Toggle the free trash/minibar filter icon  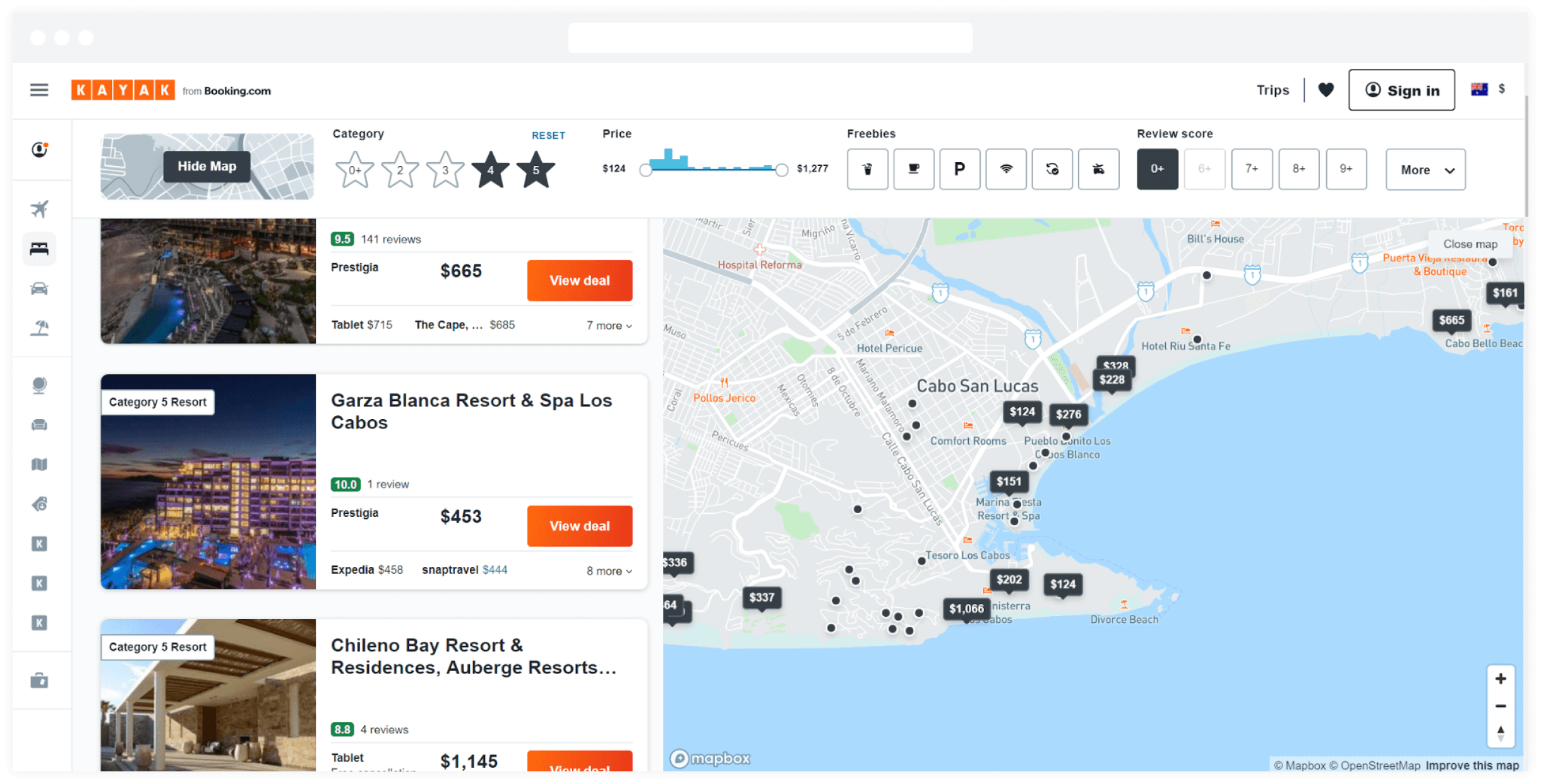[867, 169]
